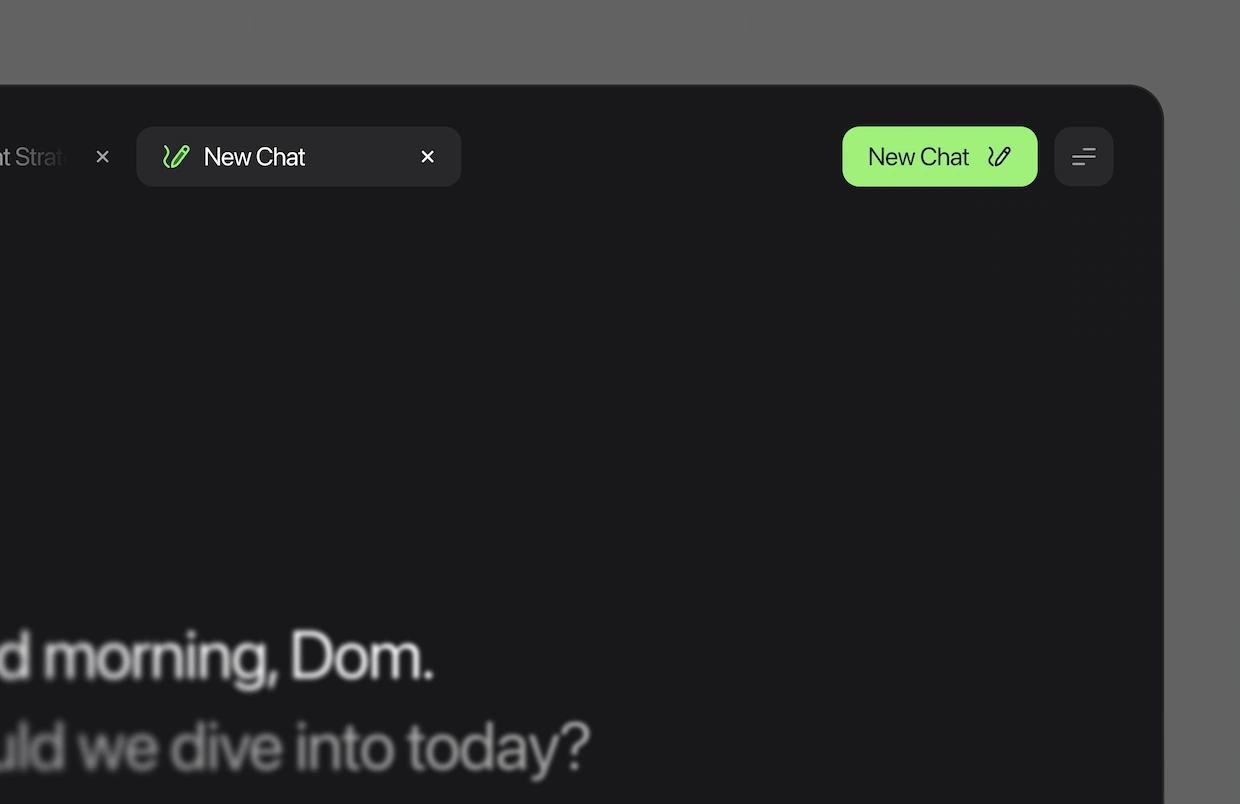Tap the white X icon on New Chat tab

[x=428, y=157]
